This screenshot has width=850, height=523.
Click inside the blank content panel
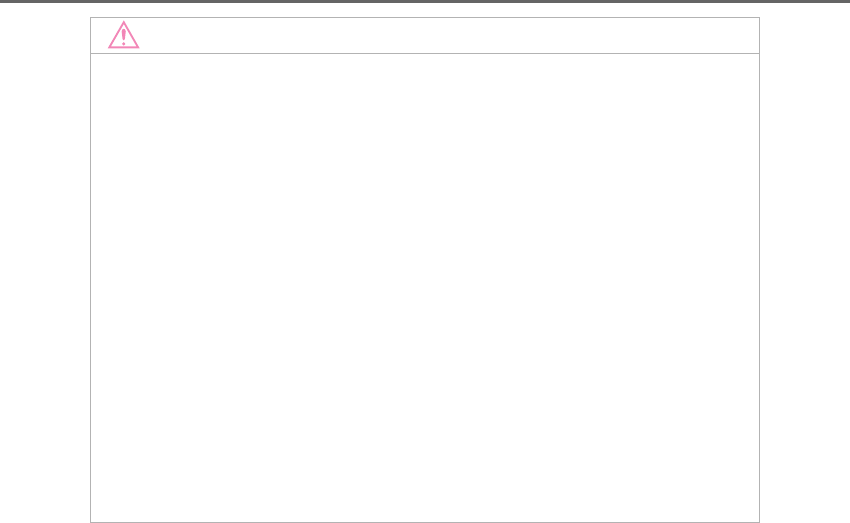(425, 288)
